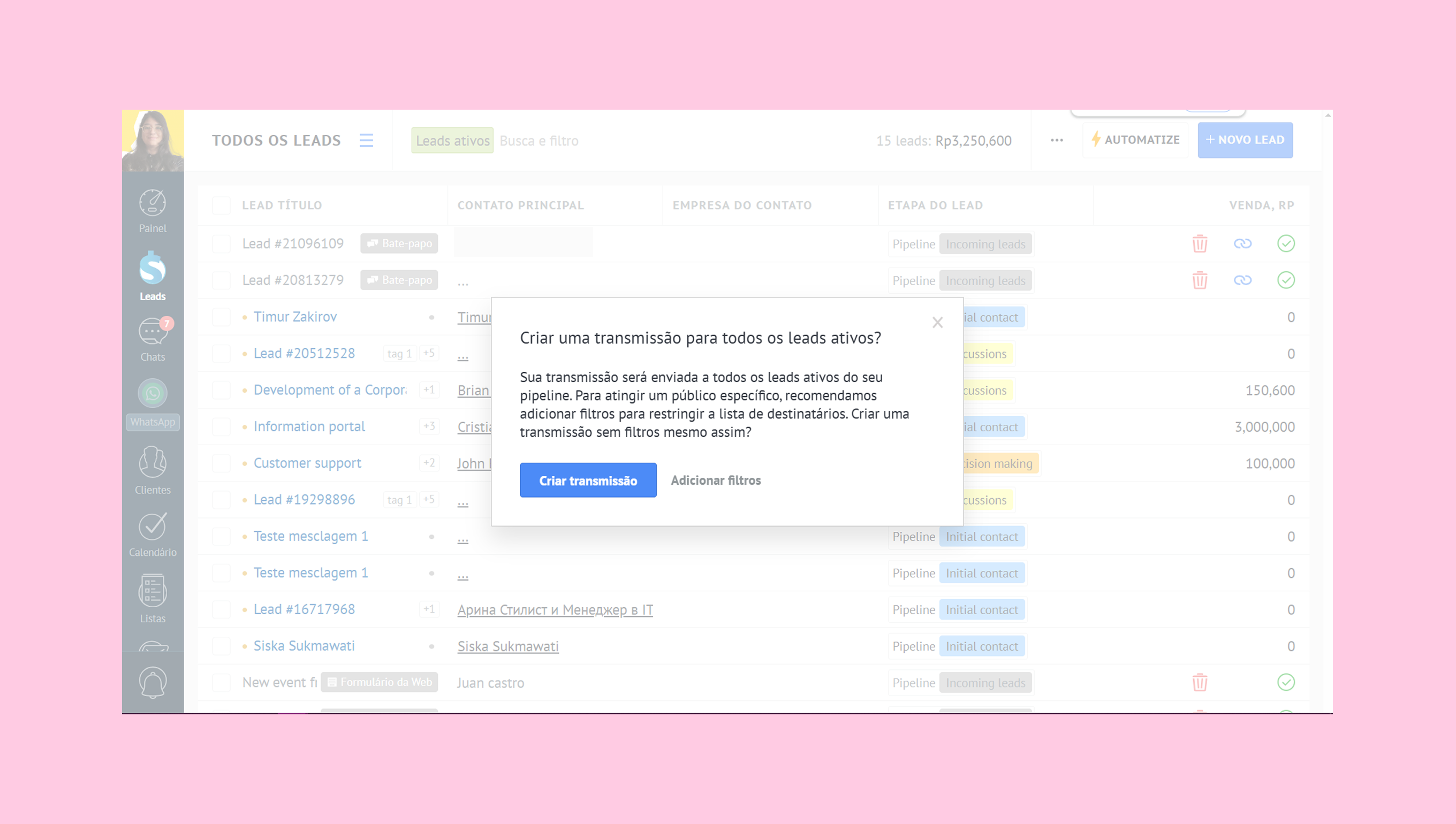Click the notifications bell icon
The image size is (1456, 824).
(152, 683)
